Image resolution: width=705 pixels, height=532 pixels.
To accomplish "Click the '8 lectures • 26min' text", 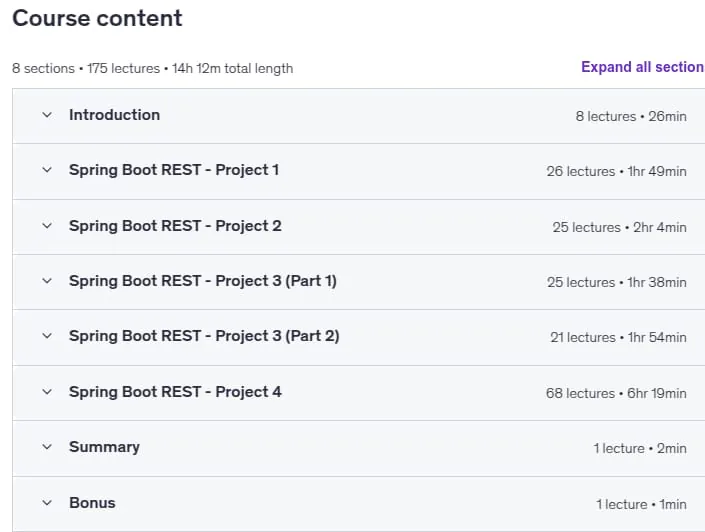I will (x=631, y=116).
